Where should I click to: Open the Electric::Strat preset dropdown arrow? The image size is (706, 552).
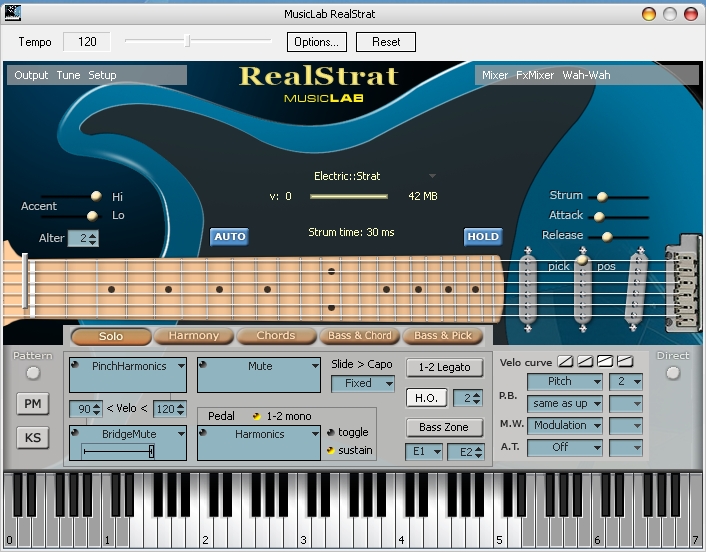point(432,176)
